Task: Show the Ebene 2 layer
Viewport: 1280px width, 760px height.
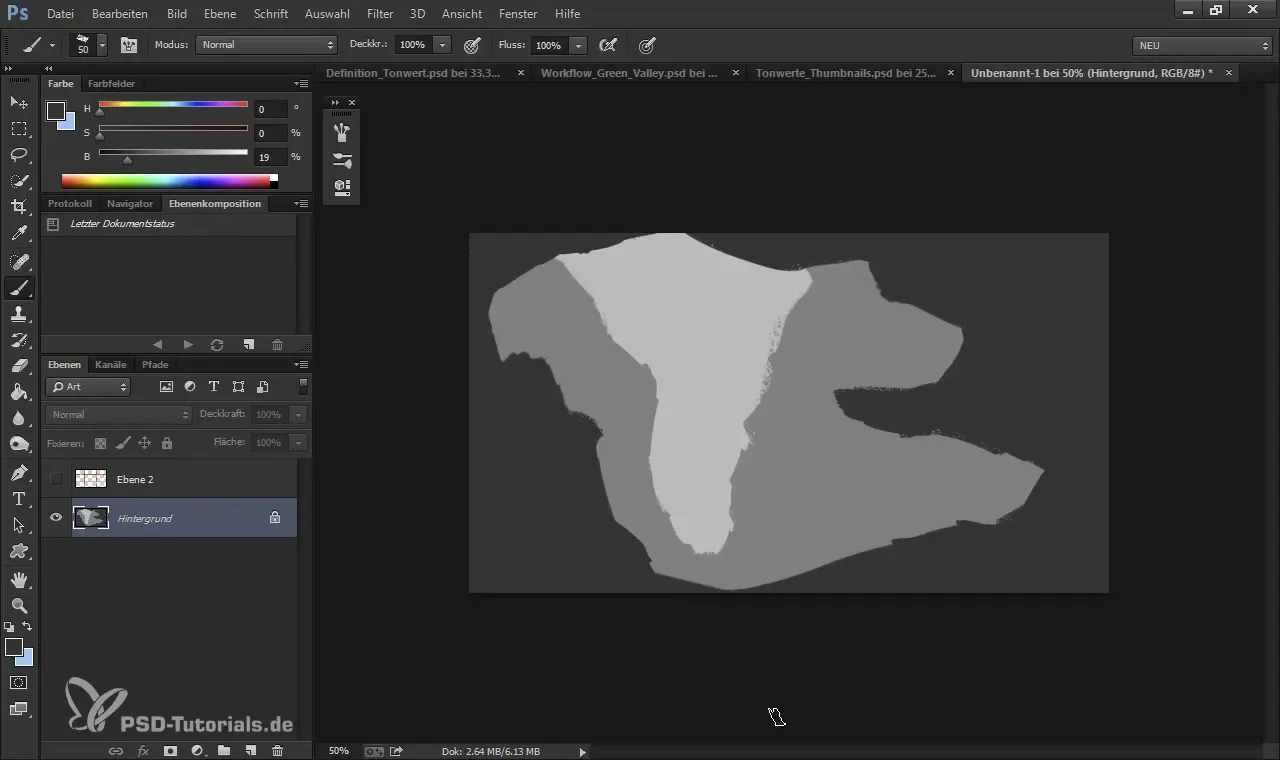Action: tap(56, 479)
